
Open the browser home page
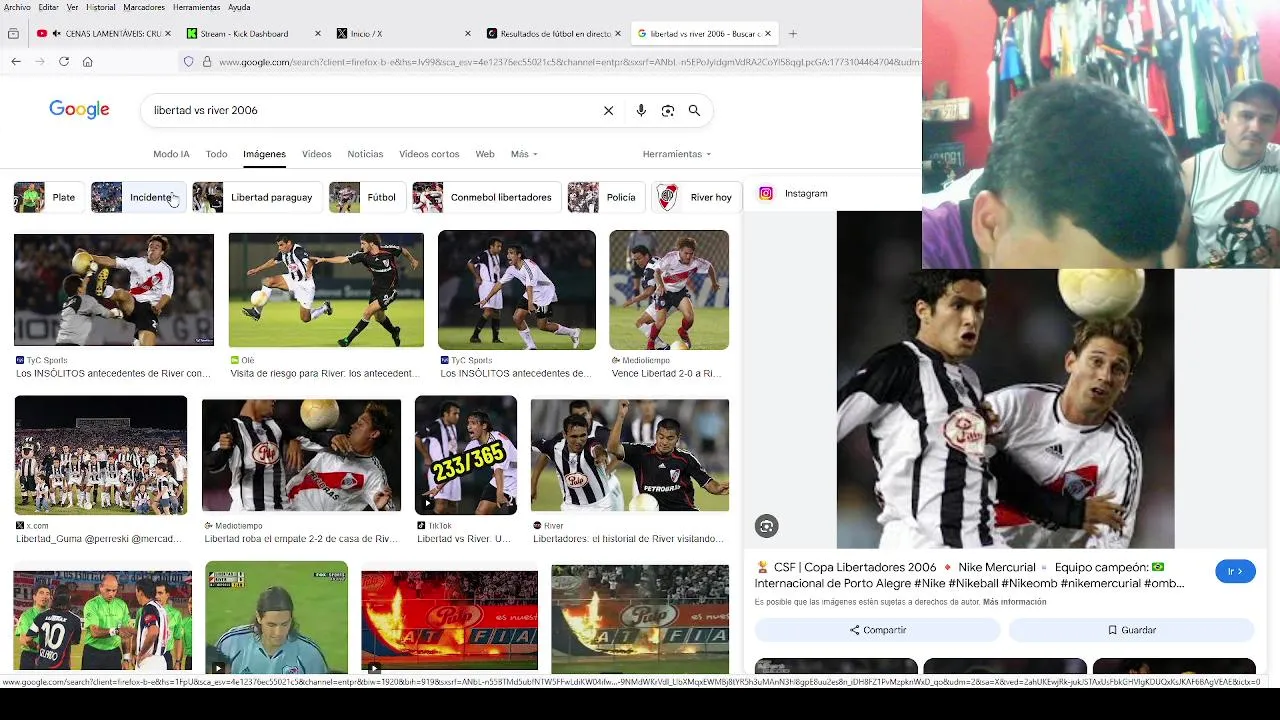tap(88, 62)
